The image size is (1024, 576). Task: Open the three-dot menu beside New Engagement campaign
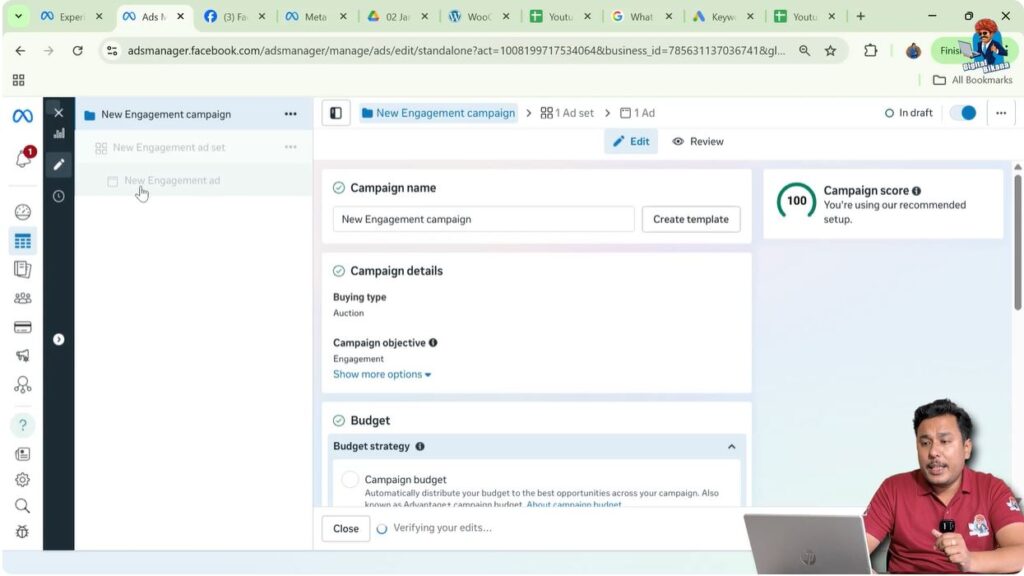coord(290,114)
